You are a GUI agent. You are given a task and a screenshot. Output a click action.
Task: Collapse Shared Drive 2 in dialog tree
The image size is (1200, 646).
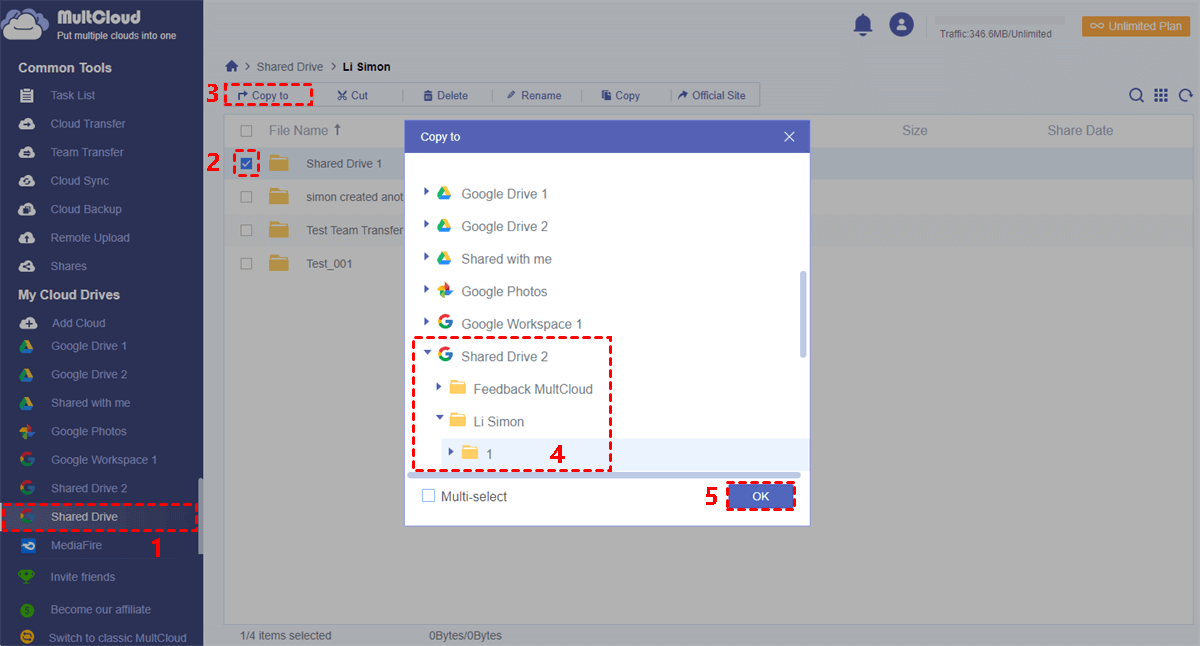428,353
